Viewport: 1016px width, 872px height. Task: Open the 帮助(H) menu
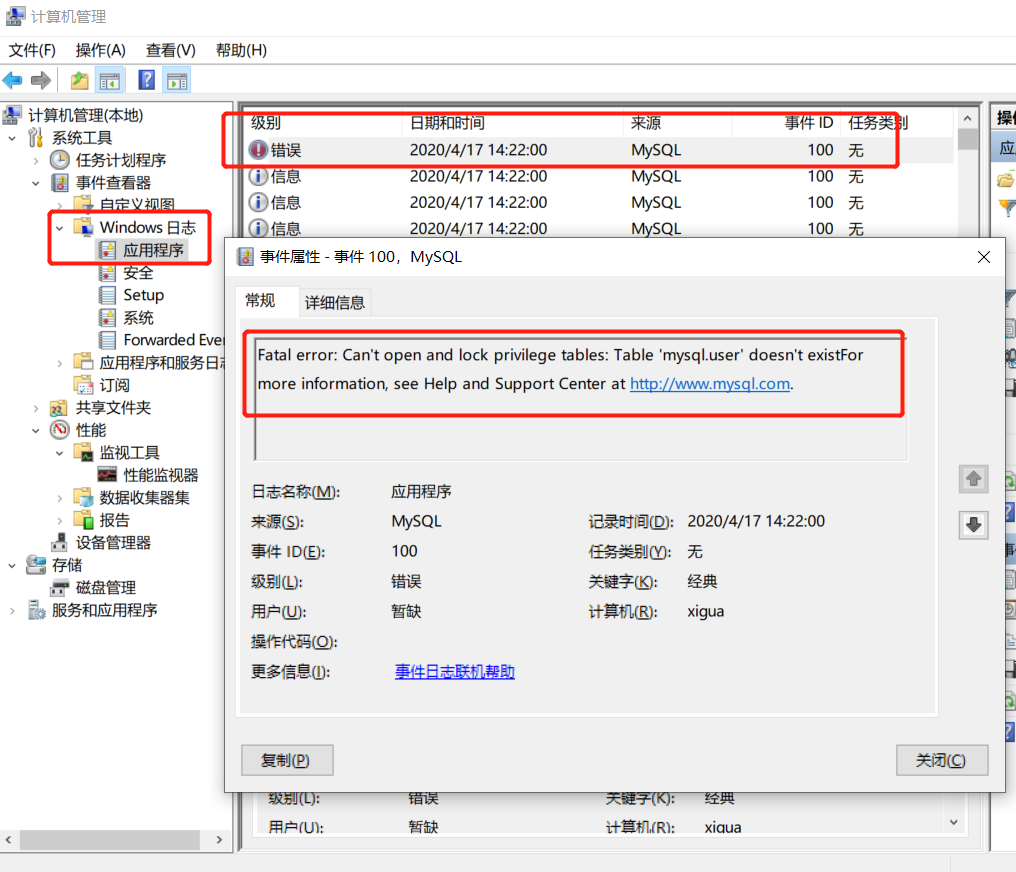pos(241,50)
